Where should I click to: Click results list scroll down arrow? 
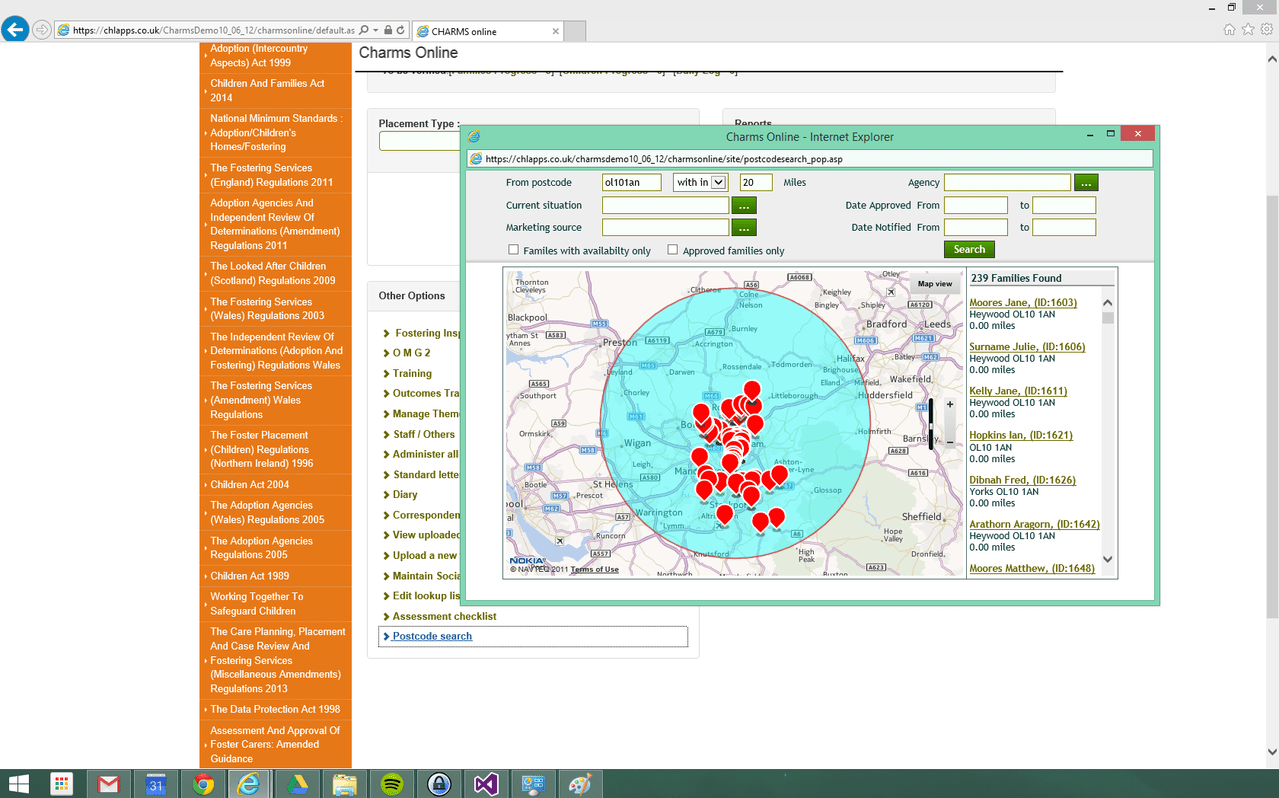point(1107,559)
